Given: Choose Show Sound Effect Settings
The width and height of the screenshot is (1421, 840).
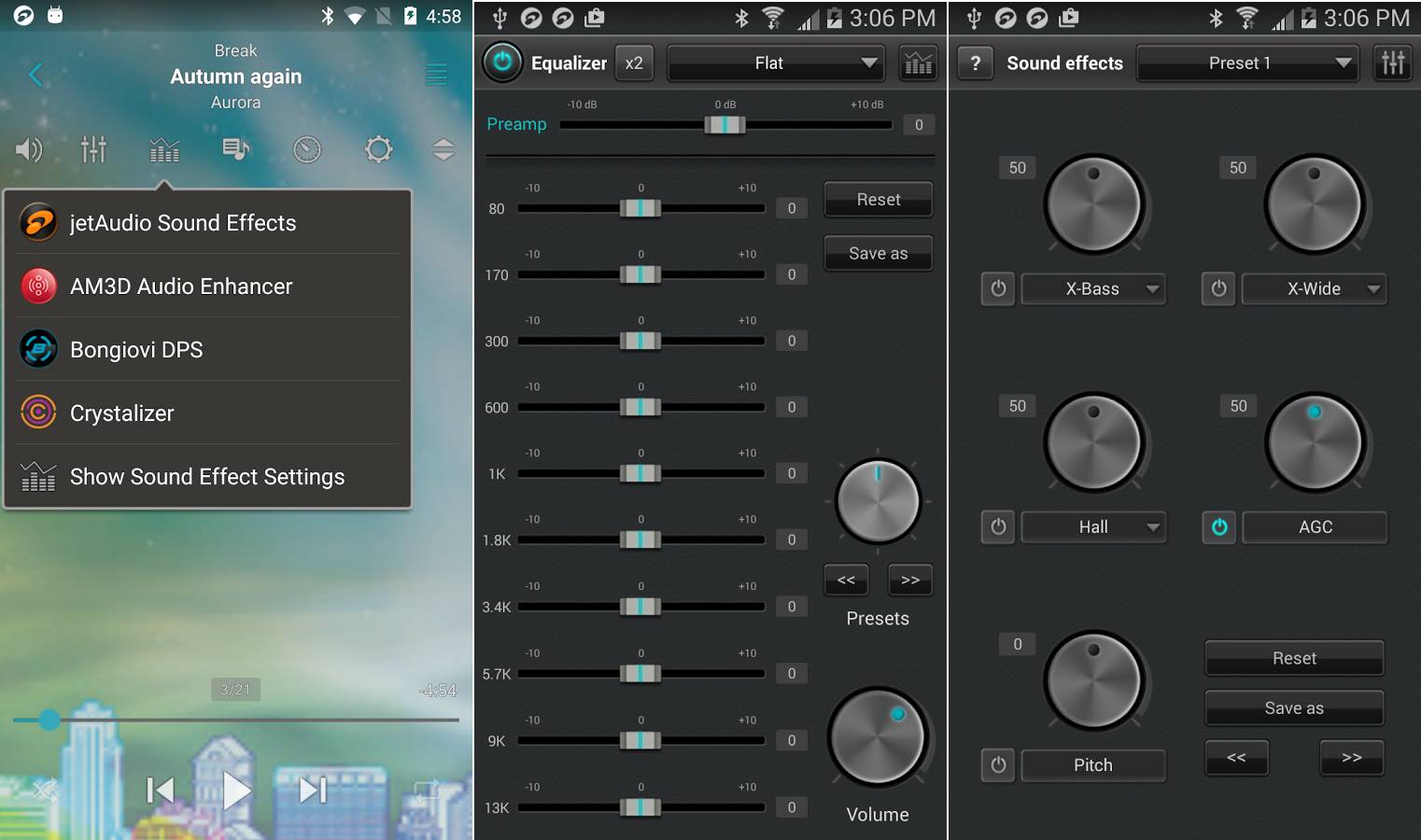Looking at the screenshot, I should tap(208, 476).
